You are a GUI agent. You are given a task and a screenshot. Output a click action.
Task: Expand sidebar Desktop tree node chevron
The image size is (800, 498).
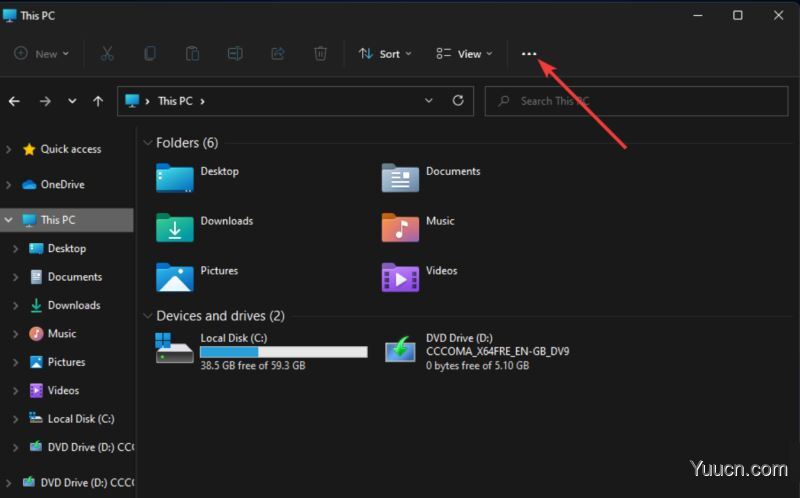coord(16,248)
